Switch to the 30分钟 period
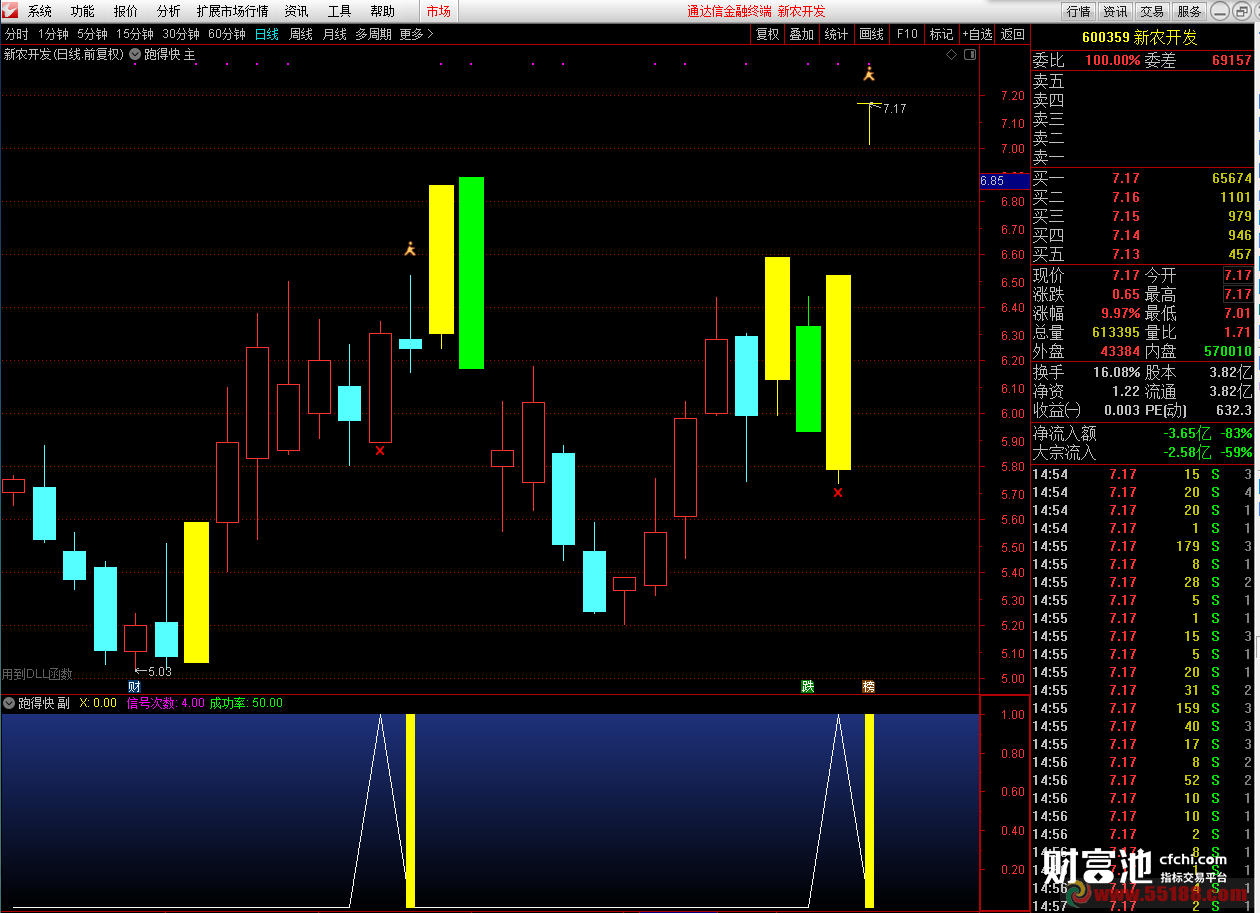This screenshot has width=1260, height=913. tap(181, 34)
